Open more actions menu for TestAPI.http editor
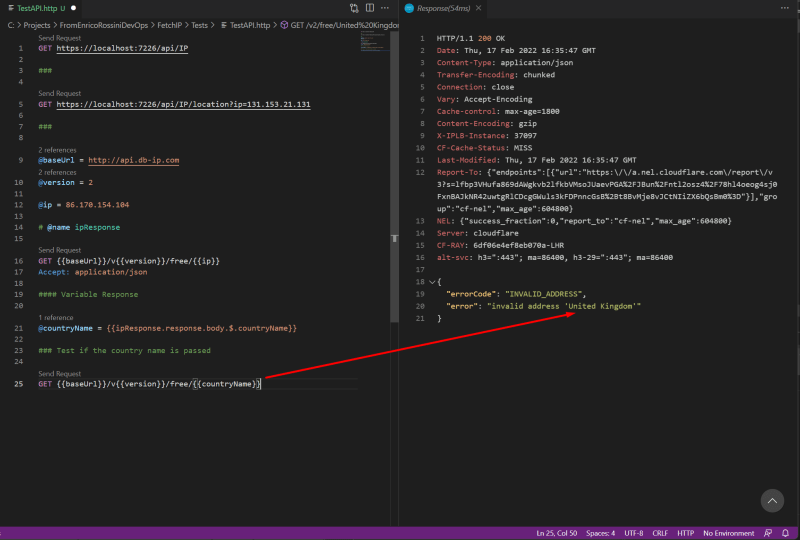This screenshot has width=800, height=540. (x=385, y=8)
